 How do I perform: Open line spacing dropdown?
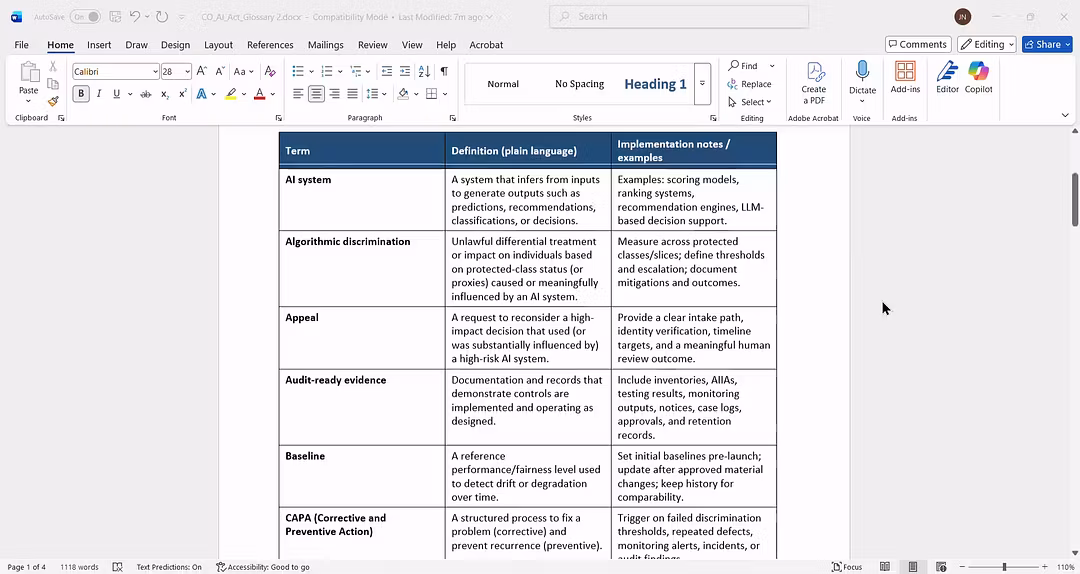click(375, 94)
